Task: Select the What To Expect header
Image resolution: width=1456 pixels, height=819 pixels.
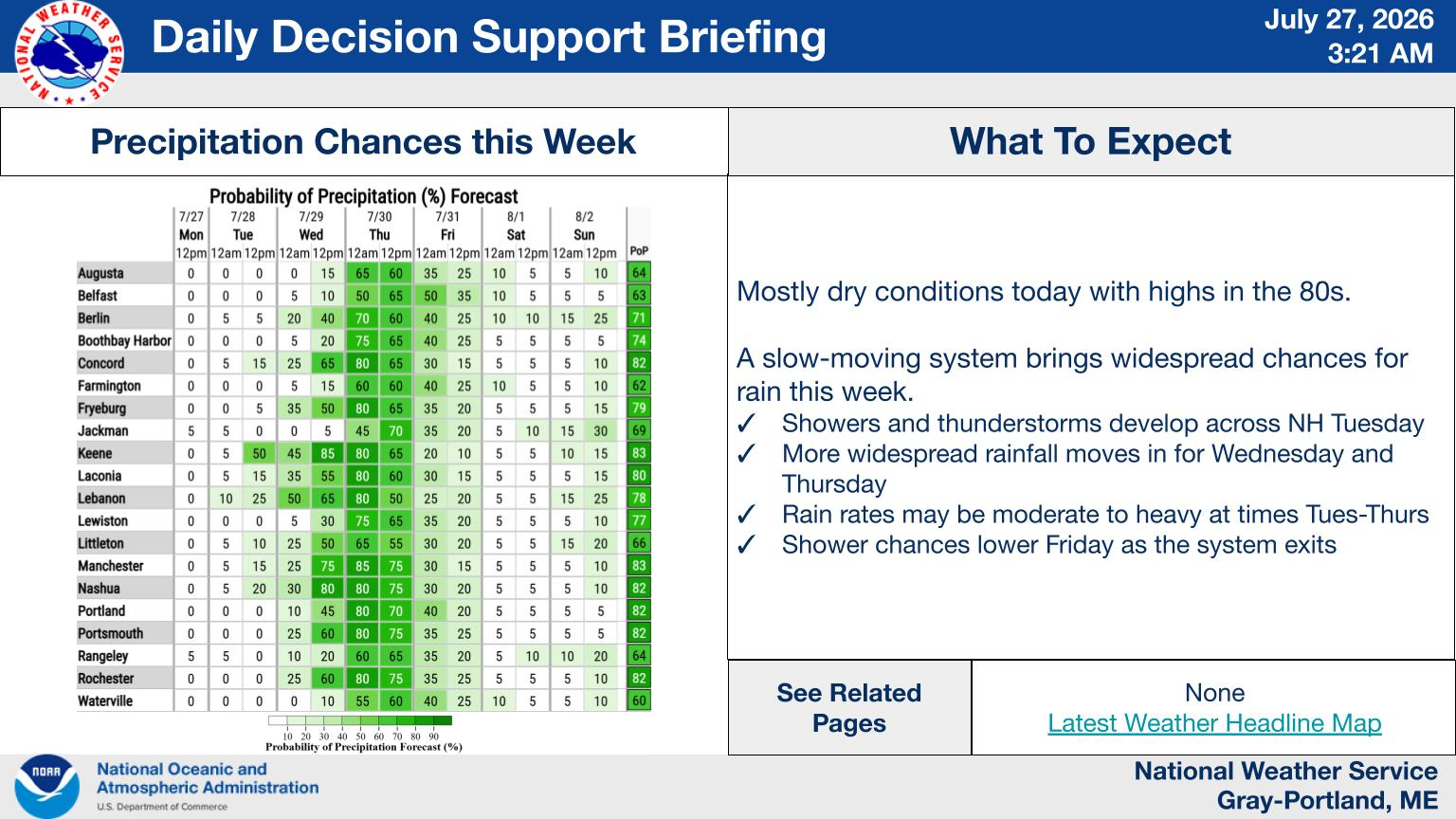Action: pos(1091,141)
